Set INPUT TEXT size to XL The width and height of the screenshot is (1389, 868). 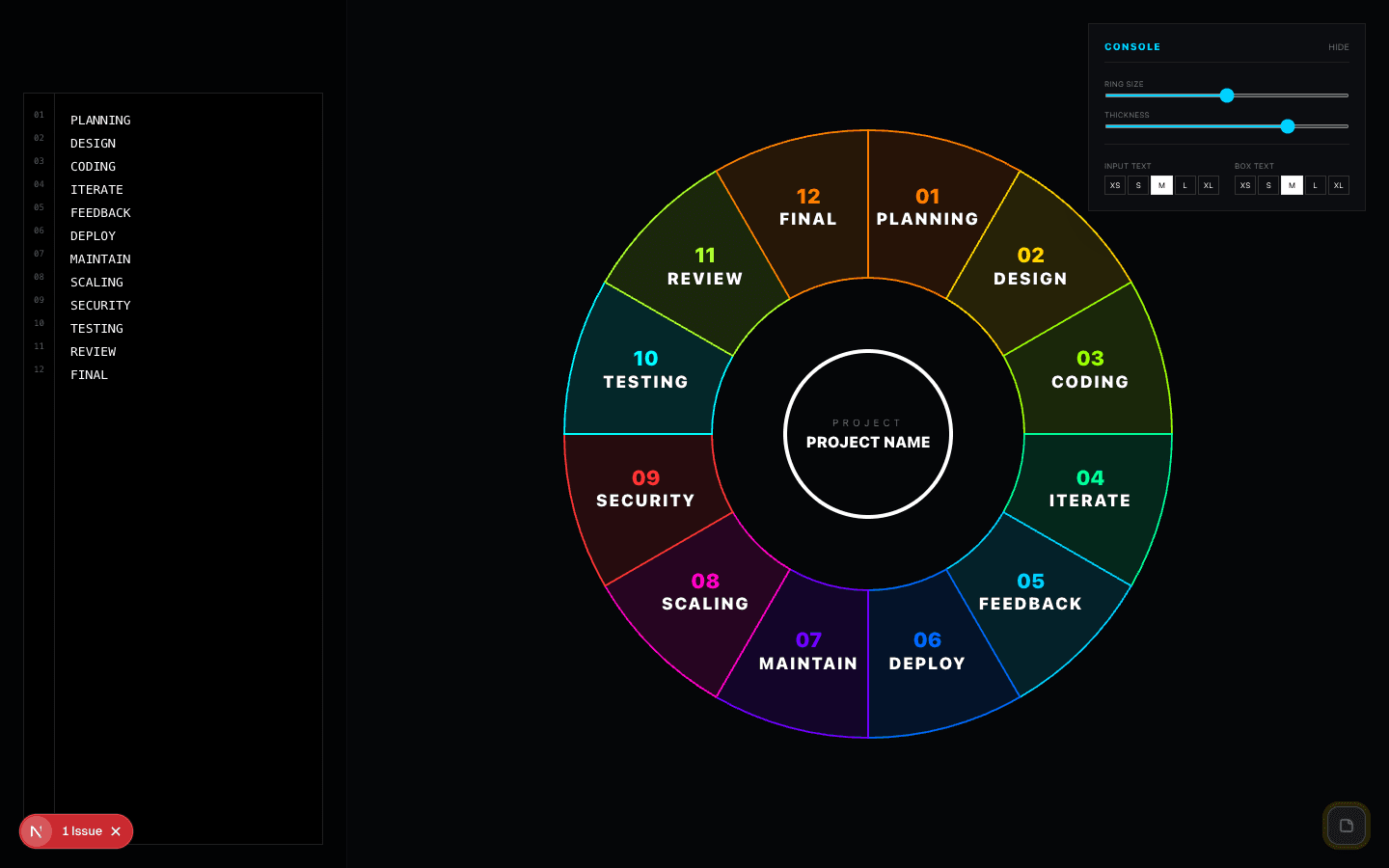point(1208,185)
